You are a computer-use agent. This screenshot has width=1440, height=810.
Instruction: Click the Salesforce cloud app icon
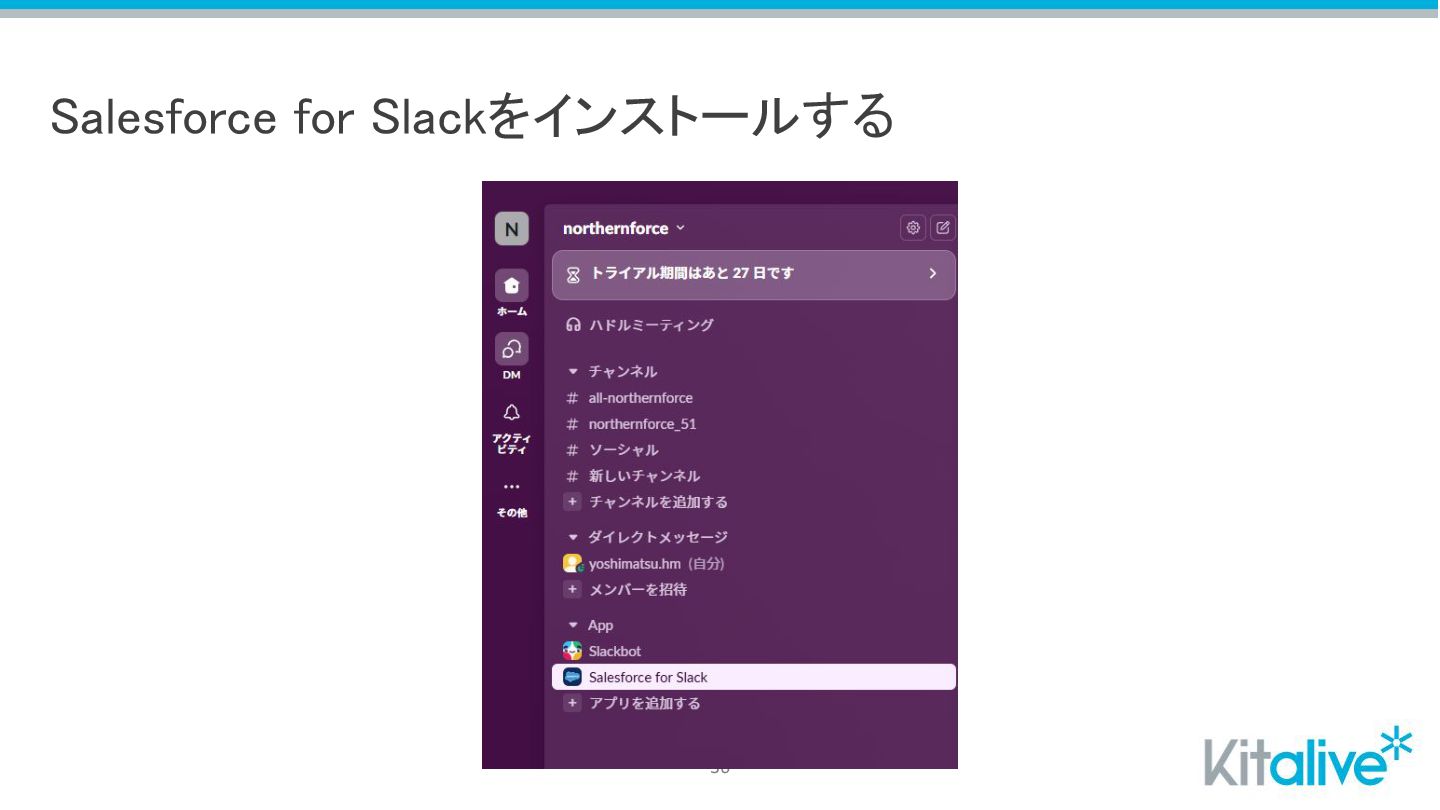pos(572,677)
